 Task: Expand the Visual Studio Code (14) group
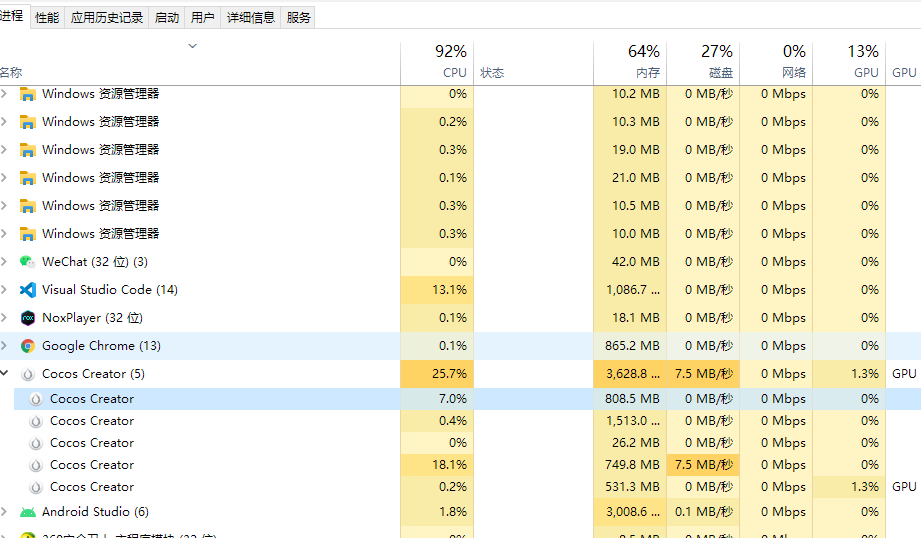pyautogui.click(x=4, y=290)
